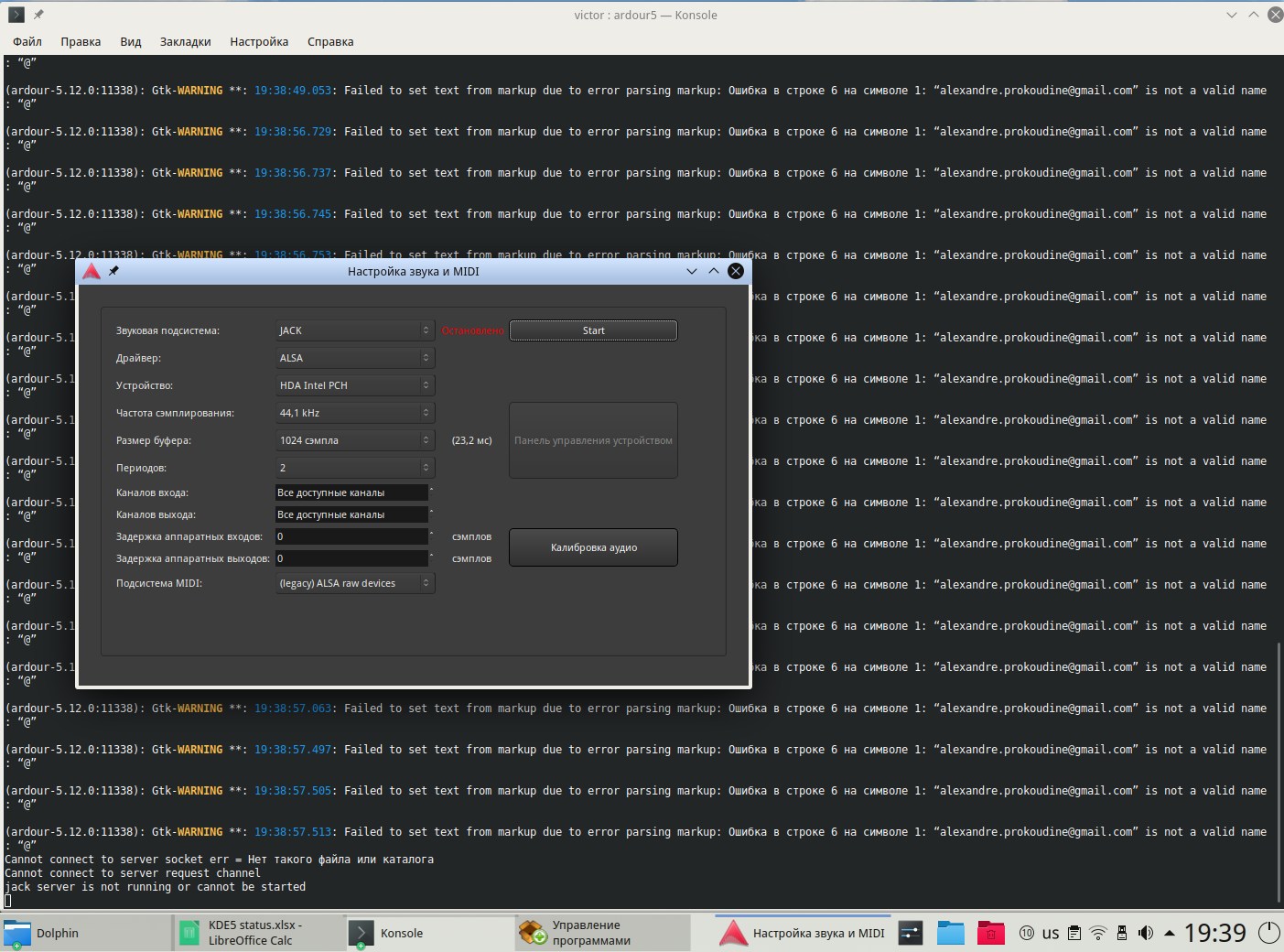Pin the audio settings dialog with pin icon
1284x952 pixels.
coord(113,271)
